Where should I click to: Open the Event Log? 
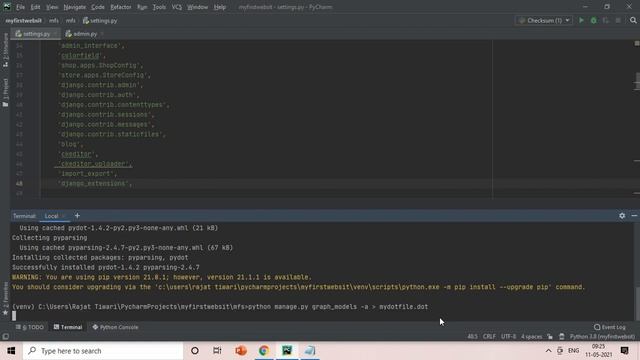(610, 327)
